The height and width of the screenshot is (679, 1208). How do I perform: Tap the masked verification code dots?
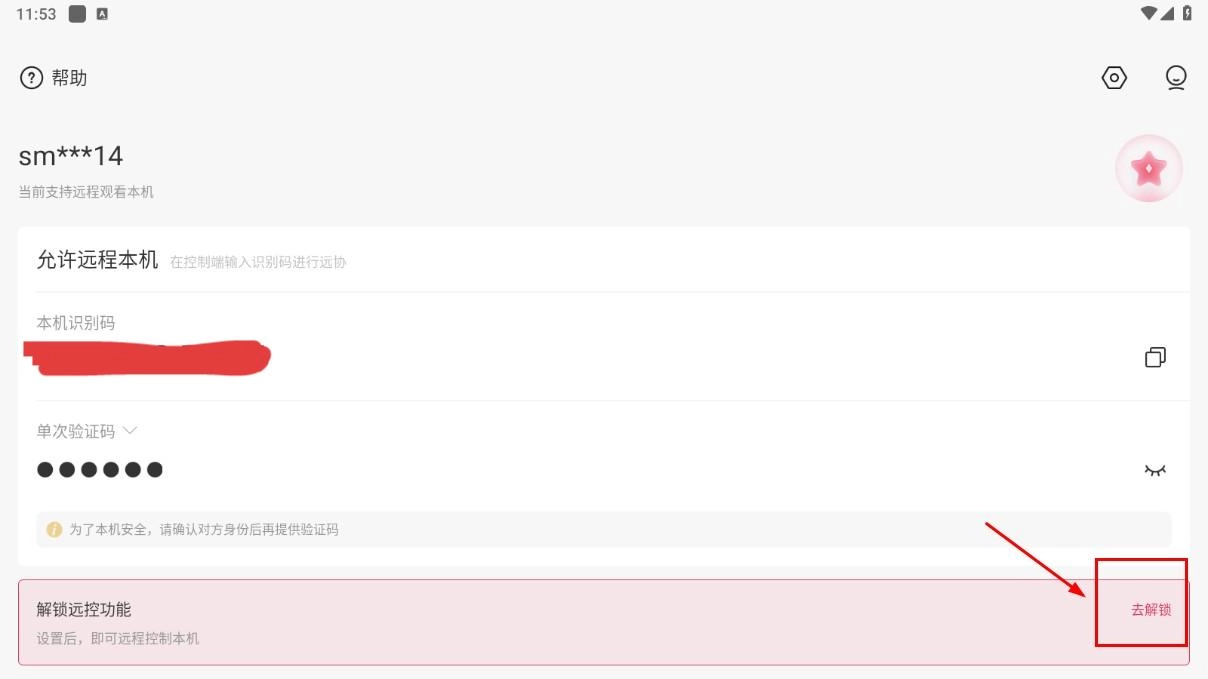point(100,469)
